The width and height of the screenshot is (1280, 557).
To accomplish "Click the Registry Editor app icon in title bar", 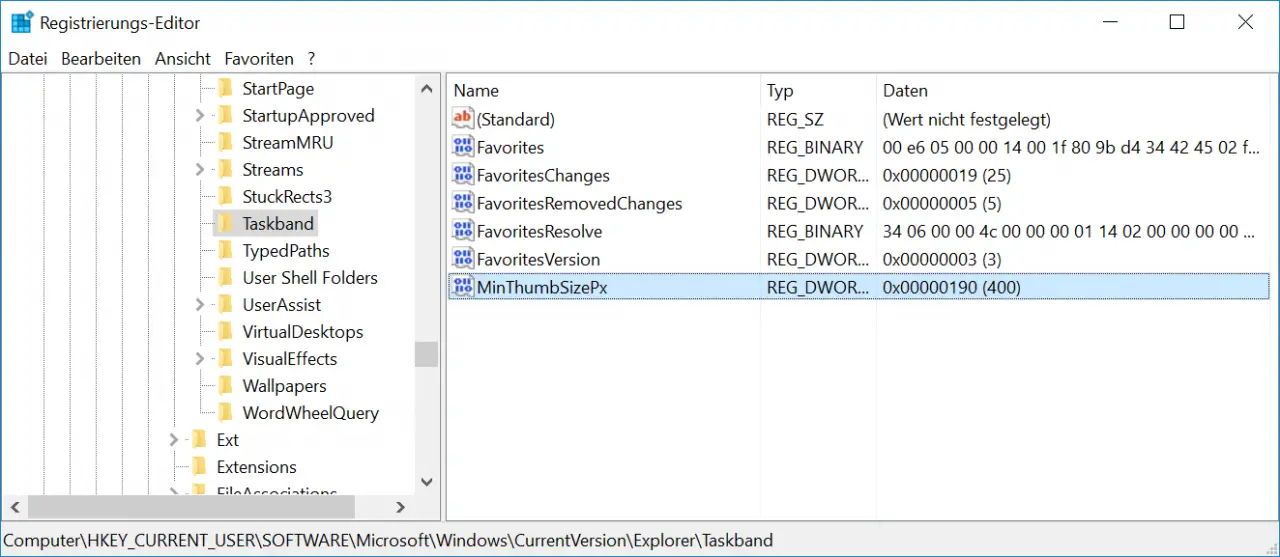I will pyautogui.click(x=22, y=22).
